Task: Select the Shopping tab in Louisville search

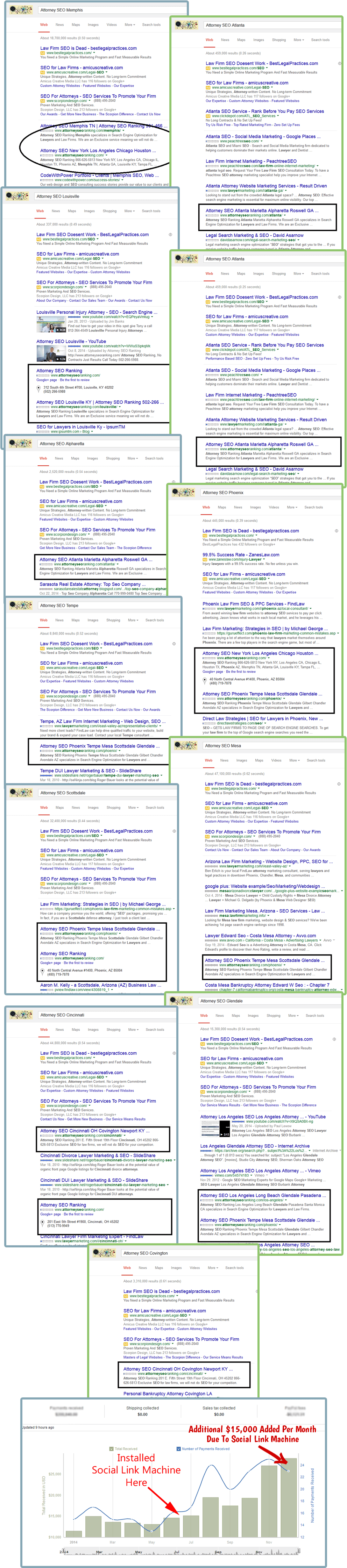Action: coord(109,211)
